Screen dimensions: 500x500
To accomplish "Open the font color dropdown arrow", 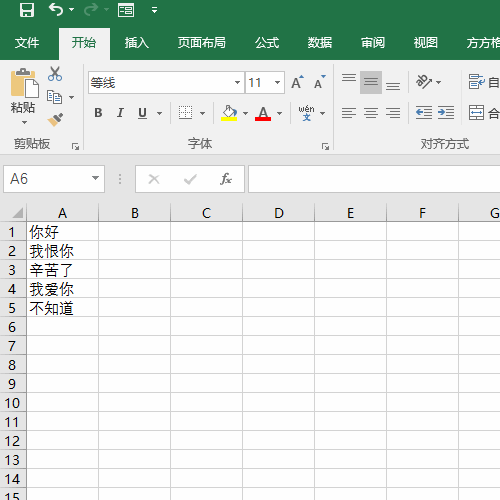I will point(280,113).
